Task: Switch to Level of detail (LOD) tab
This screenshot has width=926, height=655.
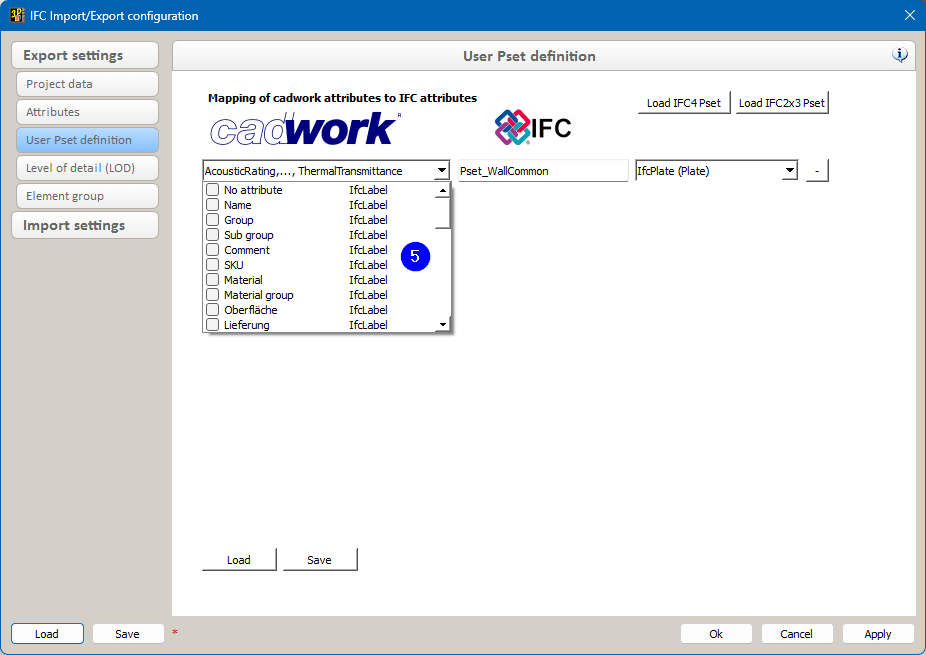Action: click(87, 168)
